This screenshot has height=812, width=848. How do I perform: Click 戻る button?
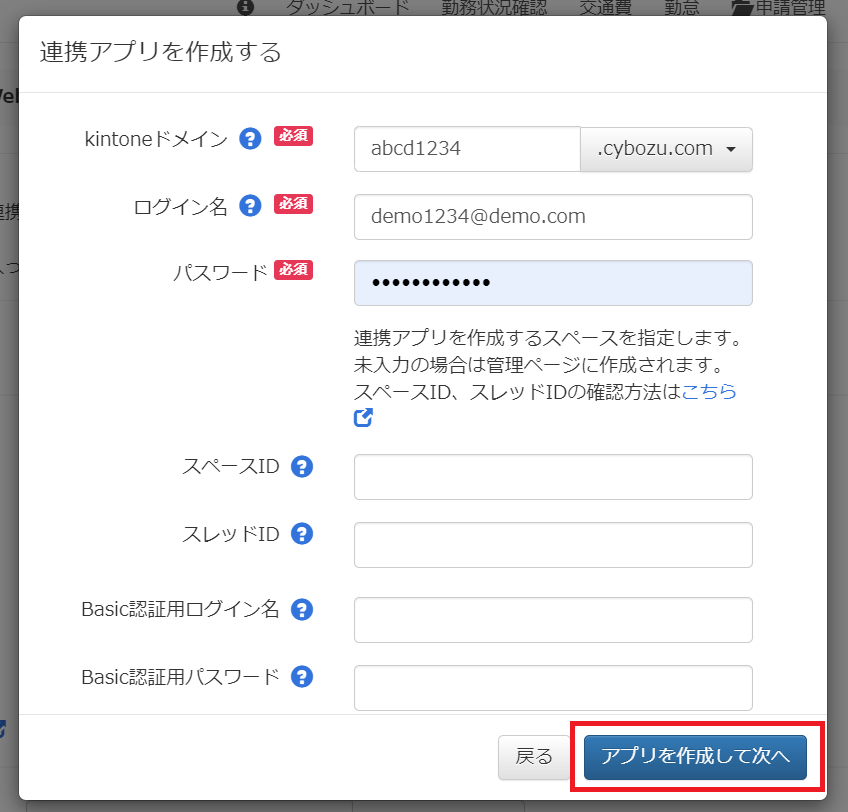534,757
